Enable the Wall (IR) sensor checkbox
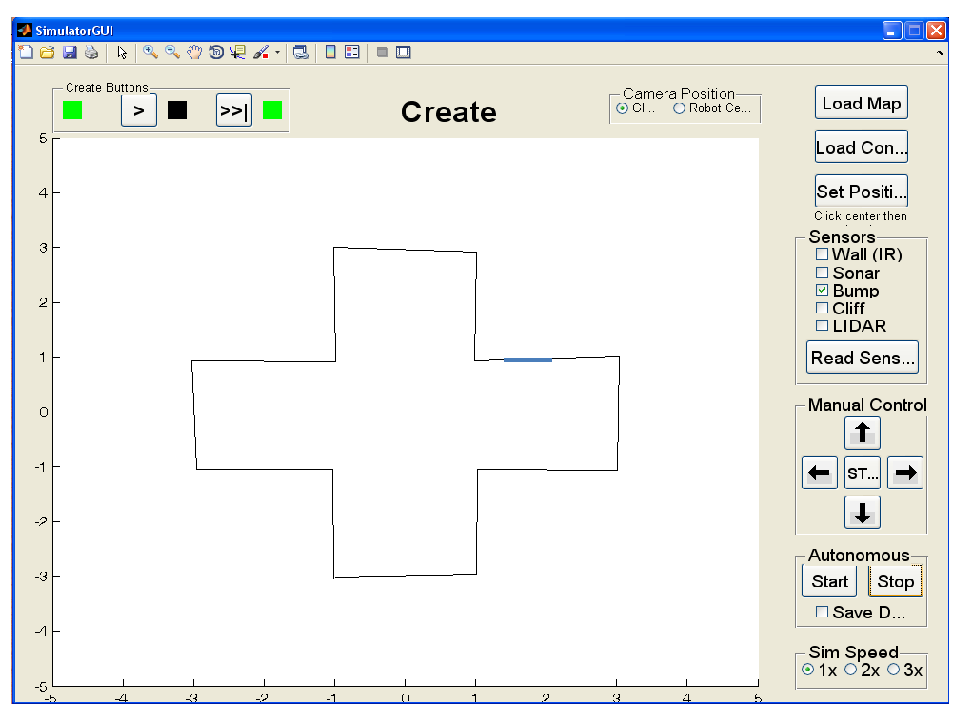This screenshot has width=960, height=720. point(822,254)
